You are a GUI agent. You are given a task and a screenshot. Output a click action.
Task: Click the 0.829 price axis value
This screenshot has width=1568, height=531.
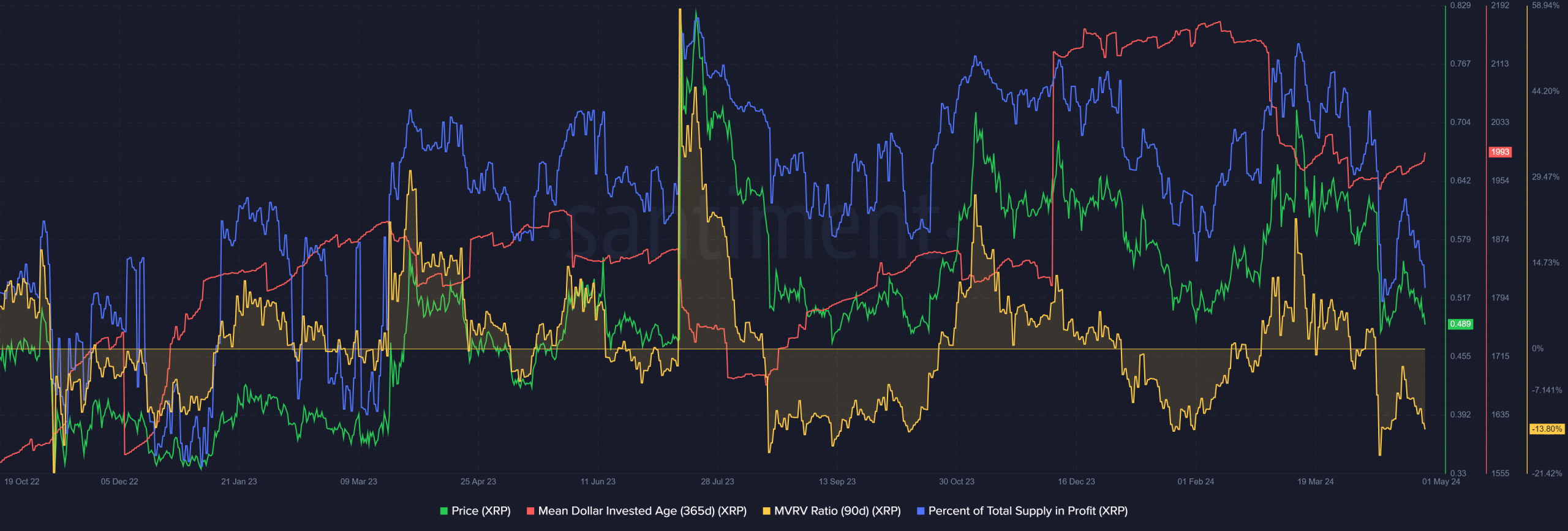(x=1460, y=5)
